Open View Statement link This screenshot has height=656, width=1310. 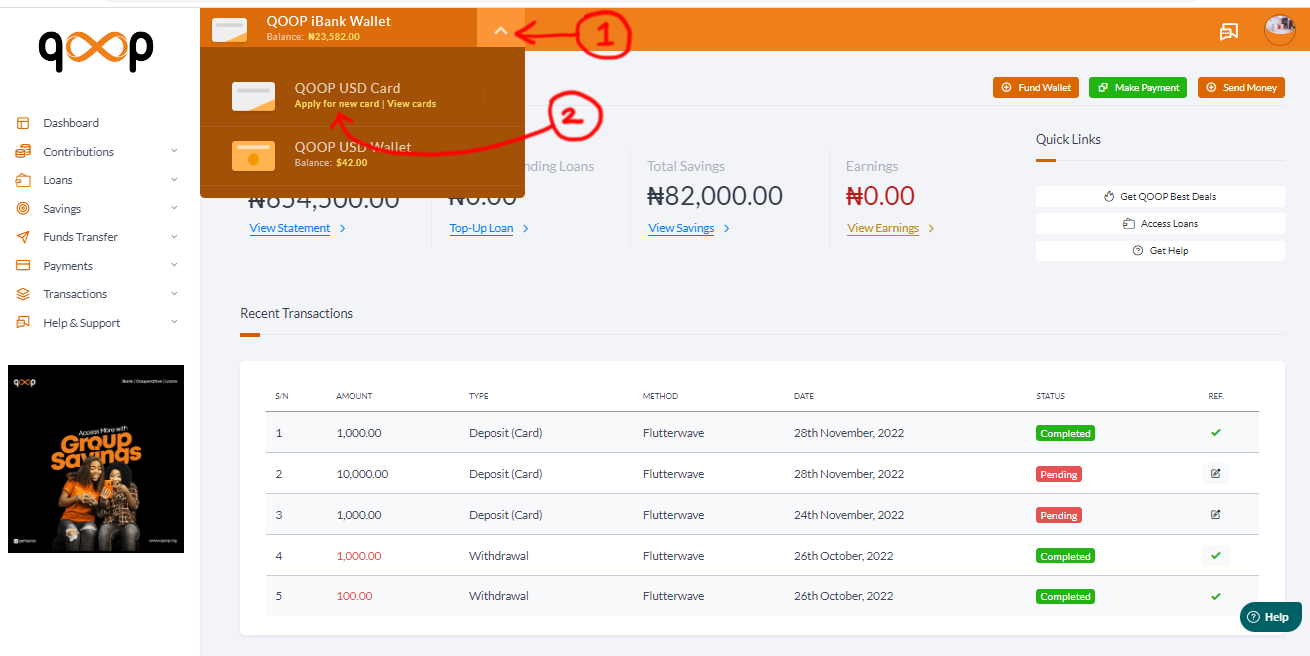tap(290, 228)
